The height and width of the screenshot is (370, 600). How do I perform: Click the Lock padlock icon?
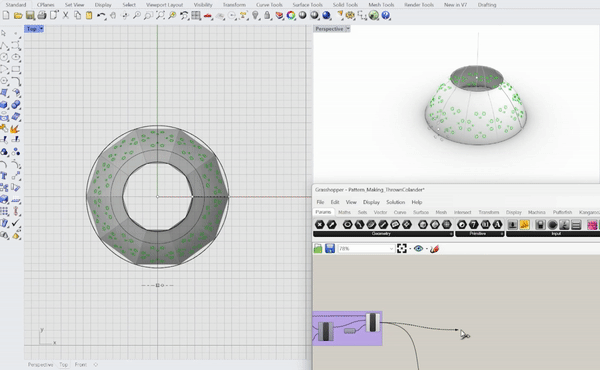(x=267, y=16)
